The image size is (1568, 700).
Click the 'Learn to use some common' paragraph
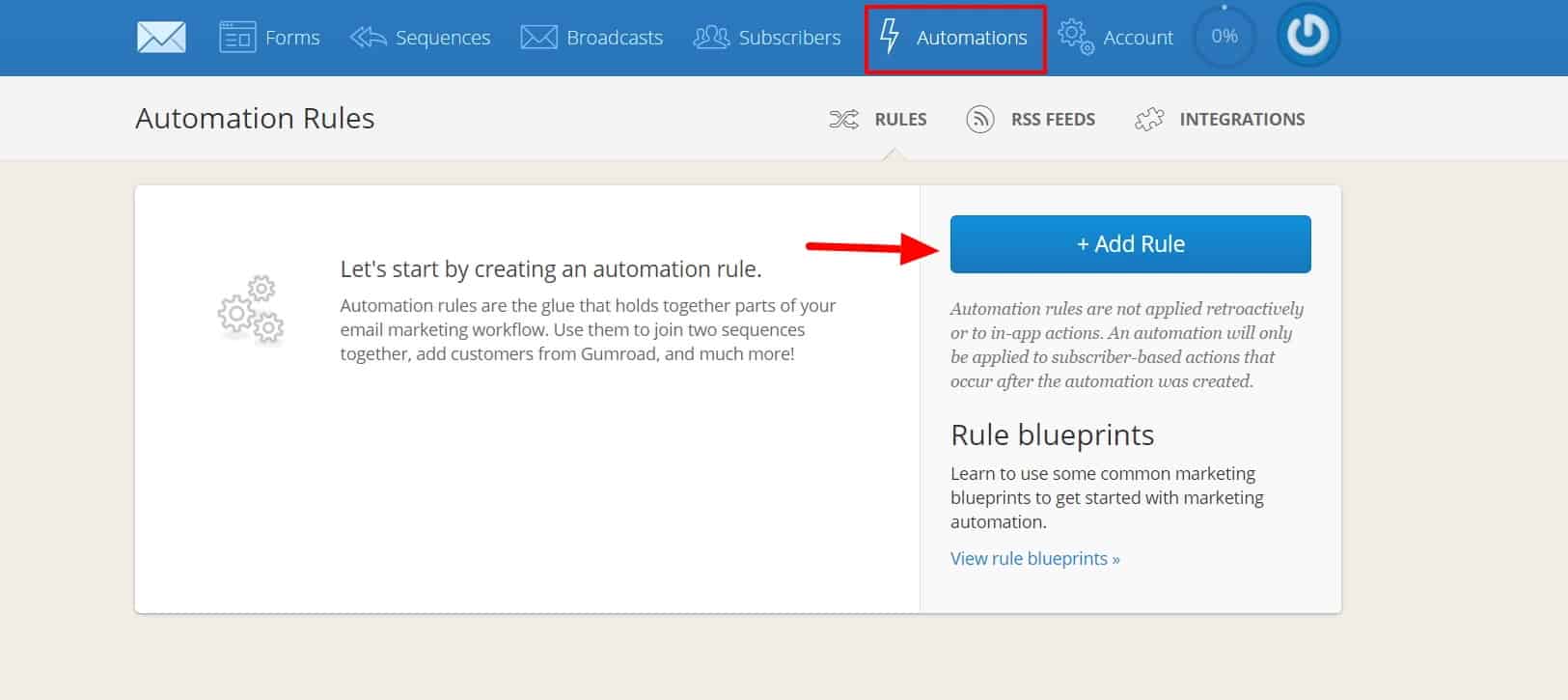(x=1107, y=498)
